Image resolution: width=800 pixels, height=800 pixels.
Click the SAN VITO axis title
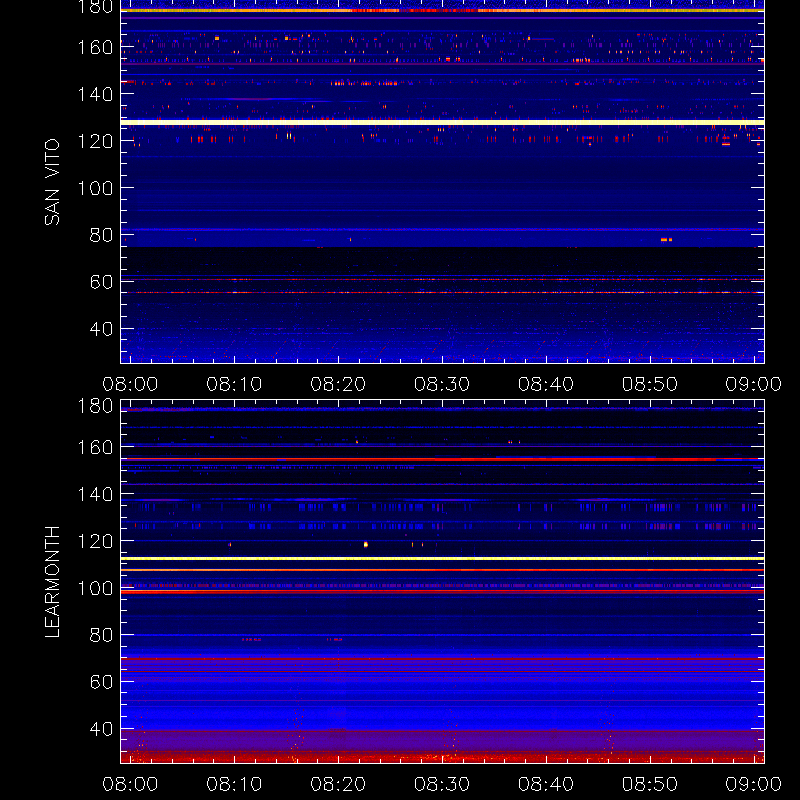(52, 182)
